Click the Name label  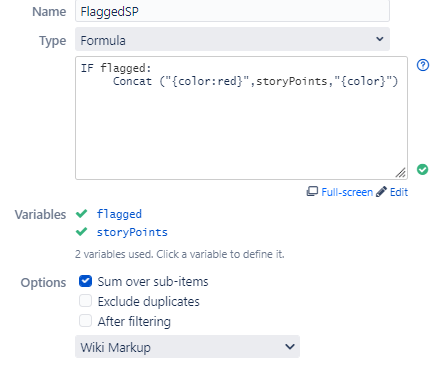pos(49,12)
